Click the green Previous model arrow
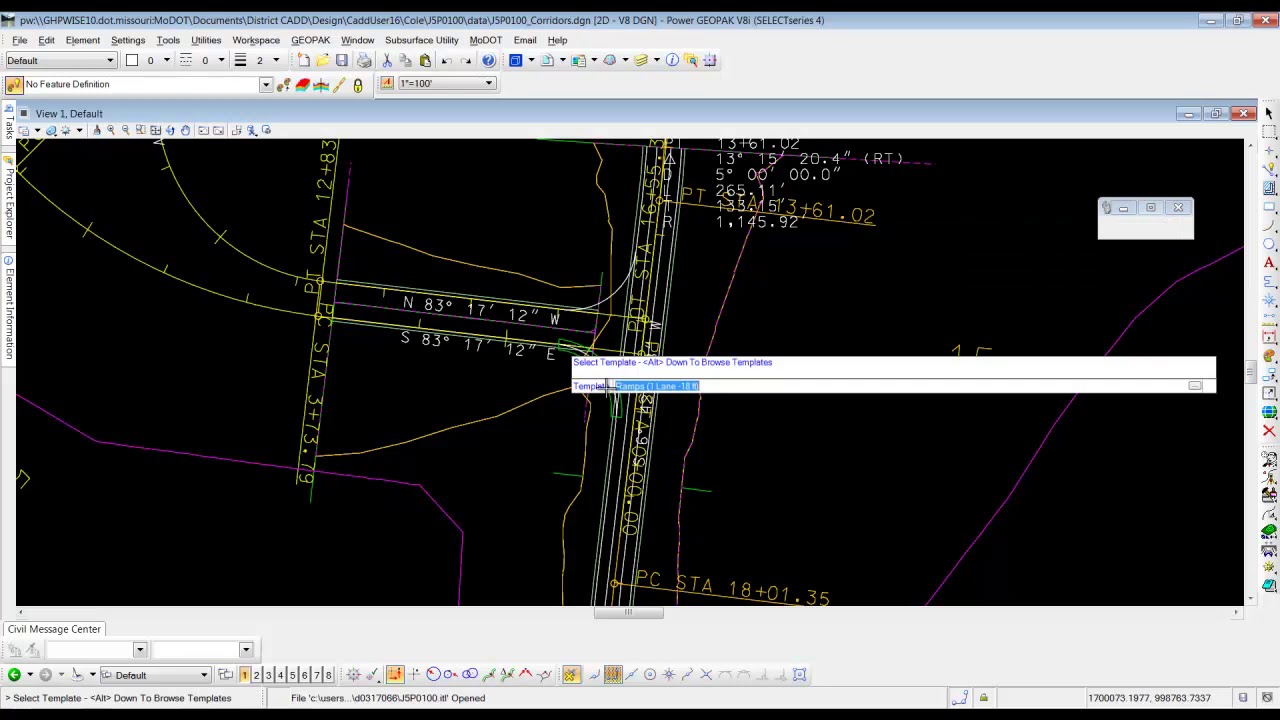This screenshot has width=1280, height=720. pos(14,675)
